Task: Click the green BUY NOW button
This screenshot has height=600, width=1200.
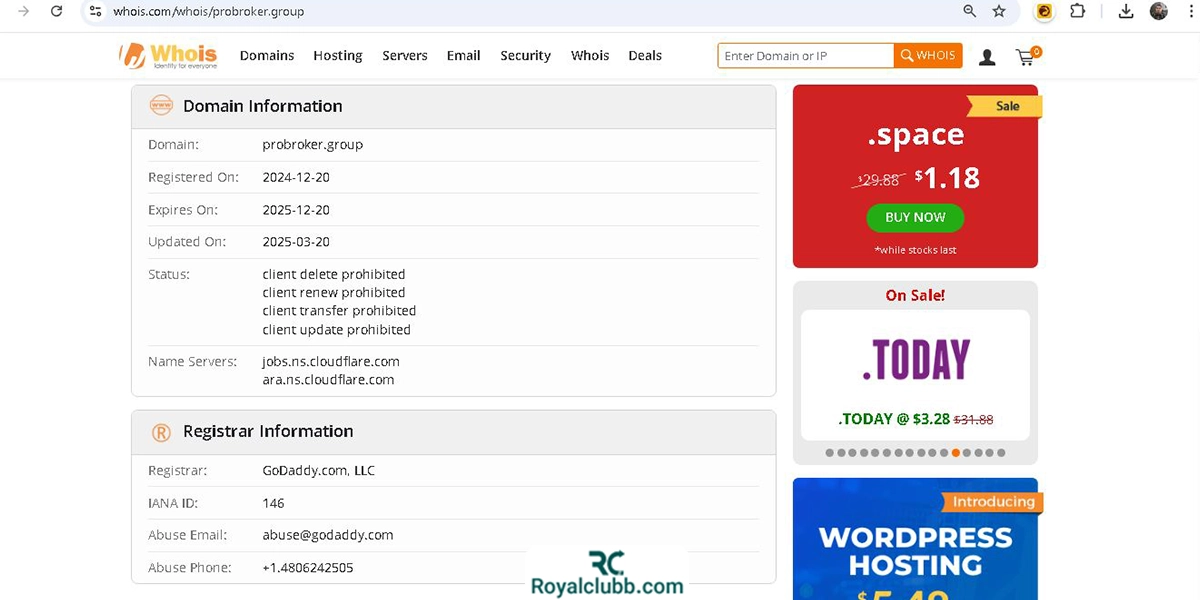Action: [915, 217]
